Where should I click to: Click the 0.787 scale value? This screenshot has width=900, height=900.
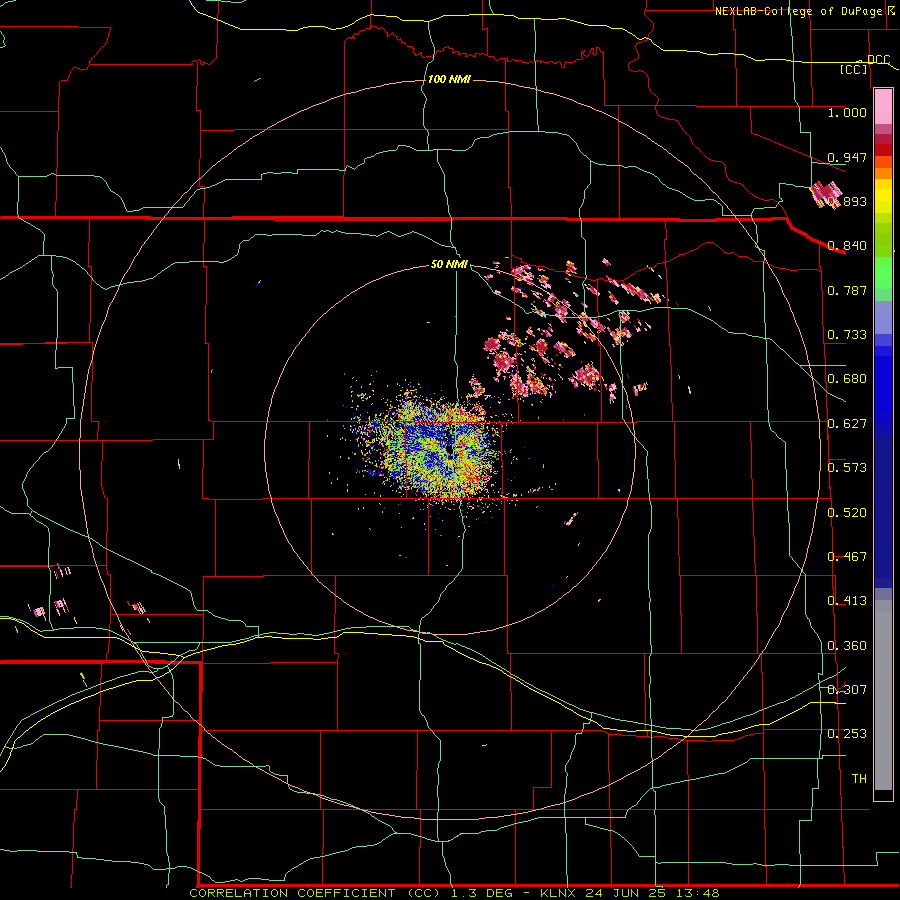click(847, 290)
